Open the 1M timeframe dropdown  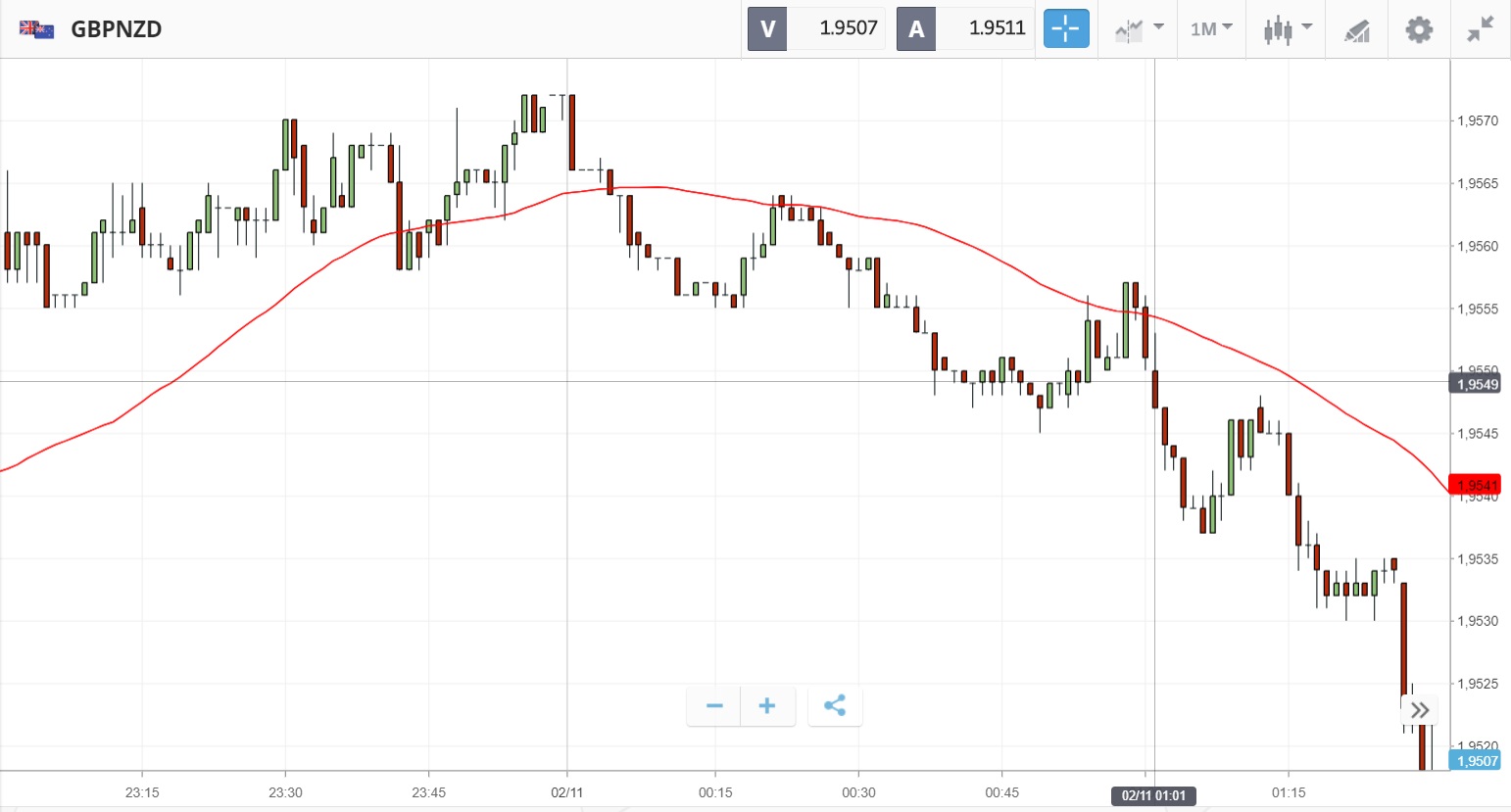pos(1211,28)
